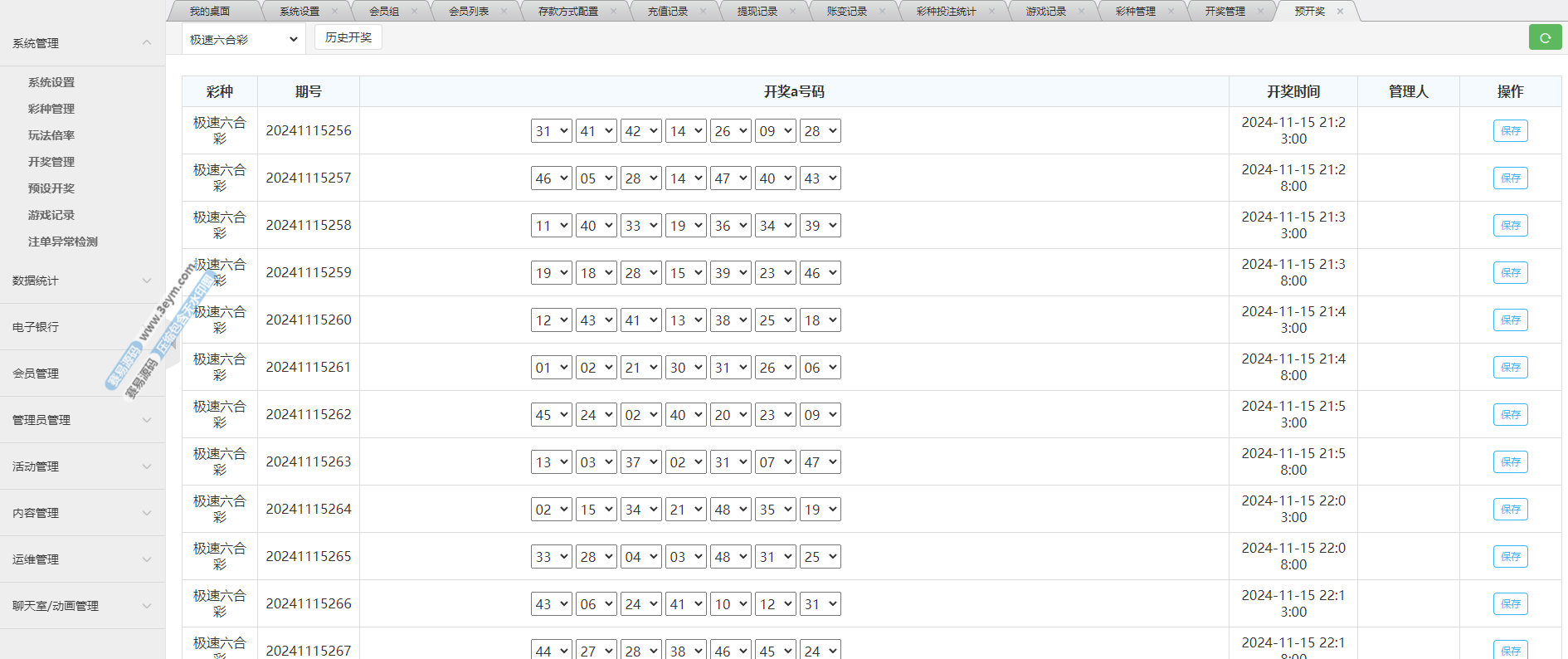Switch to the 会员列表 tab
This screenshot has width=1568, height=659.
pos(469,12)
